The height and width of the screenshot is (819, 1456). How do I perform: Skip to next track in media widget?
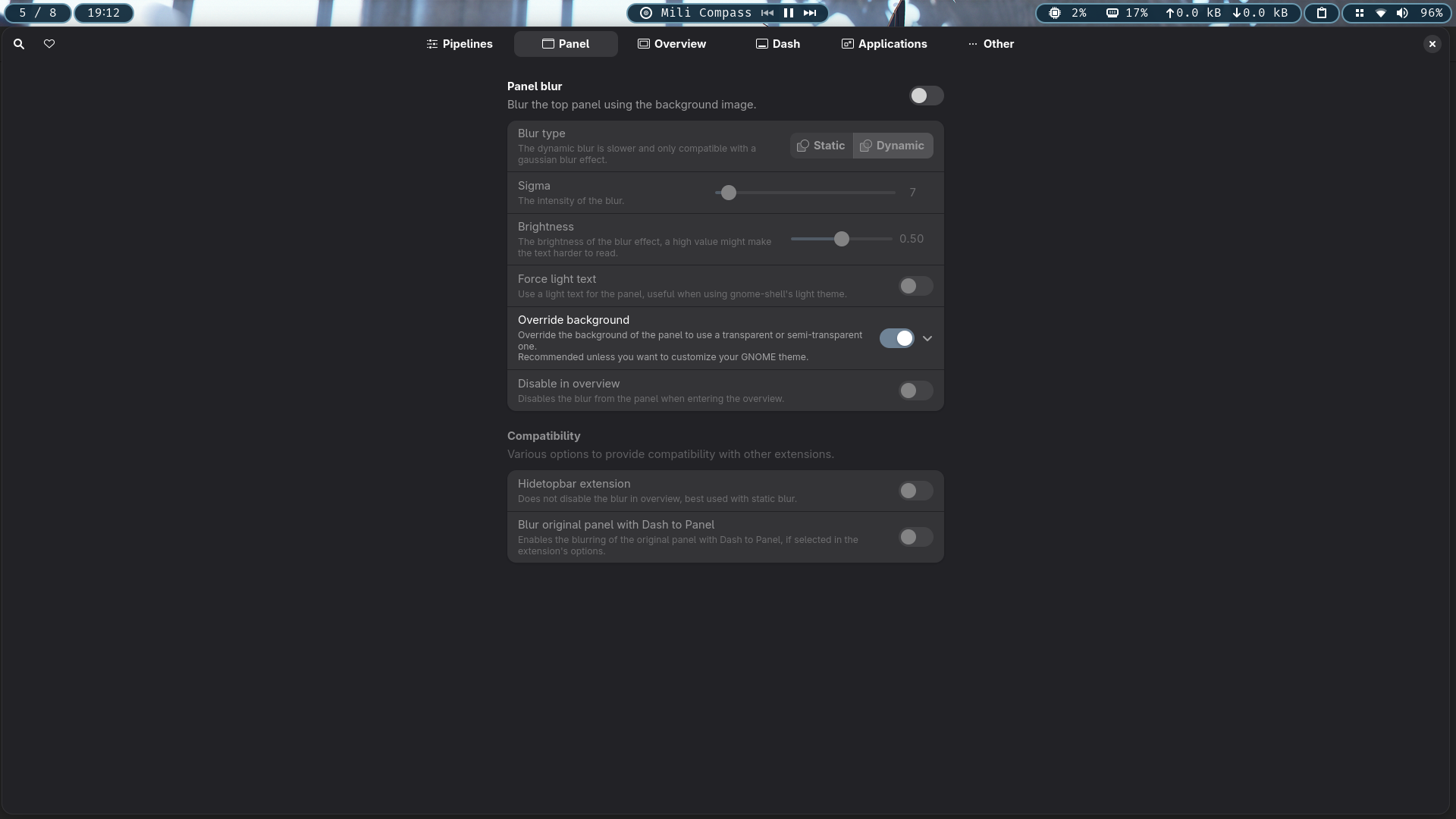tap(810, 13)
